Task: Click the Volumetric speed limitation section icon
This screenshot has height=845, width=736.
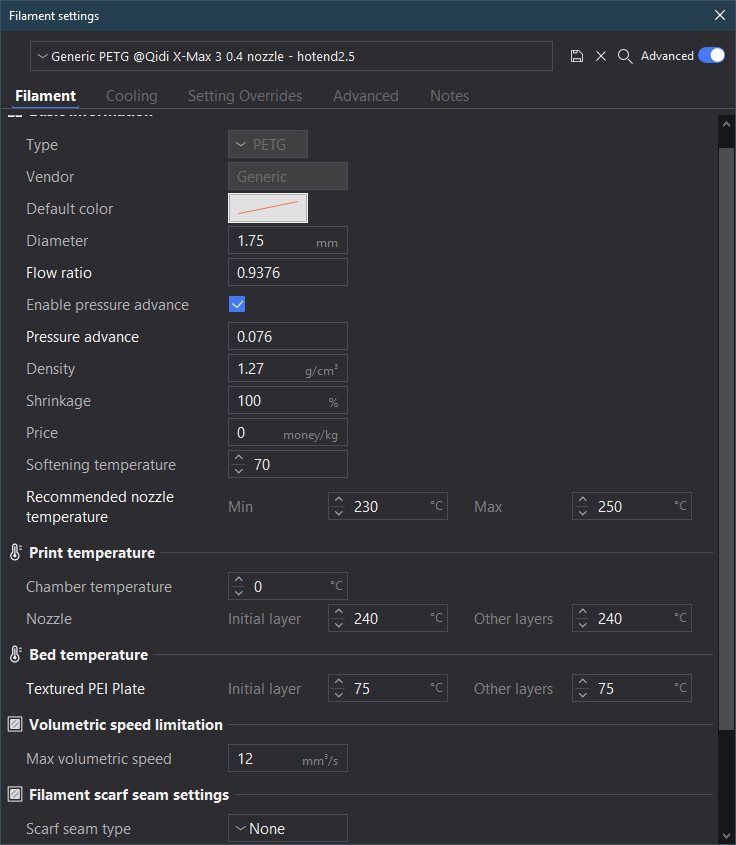Action: 16,725
